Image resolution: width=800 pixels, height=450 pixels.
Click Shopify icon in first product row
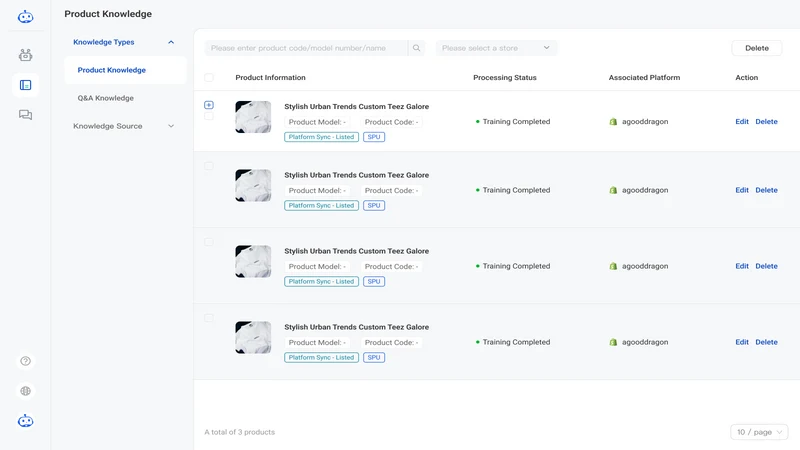tap(613, 121)
